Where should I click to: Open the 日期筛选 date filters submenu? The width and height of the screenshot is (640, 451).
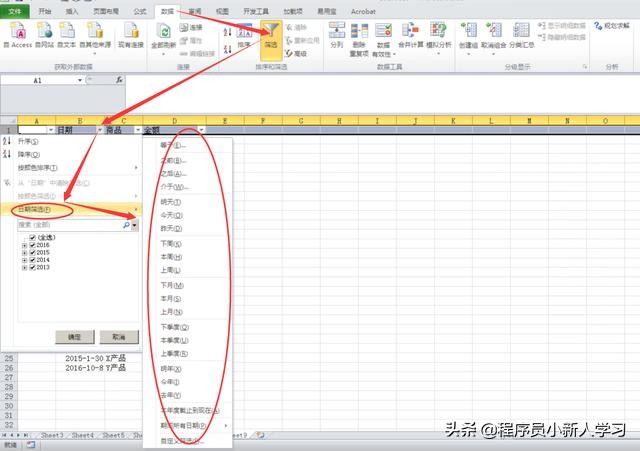pyautogui.click(x=71, y=209)
